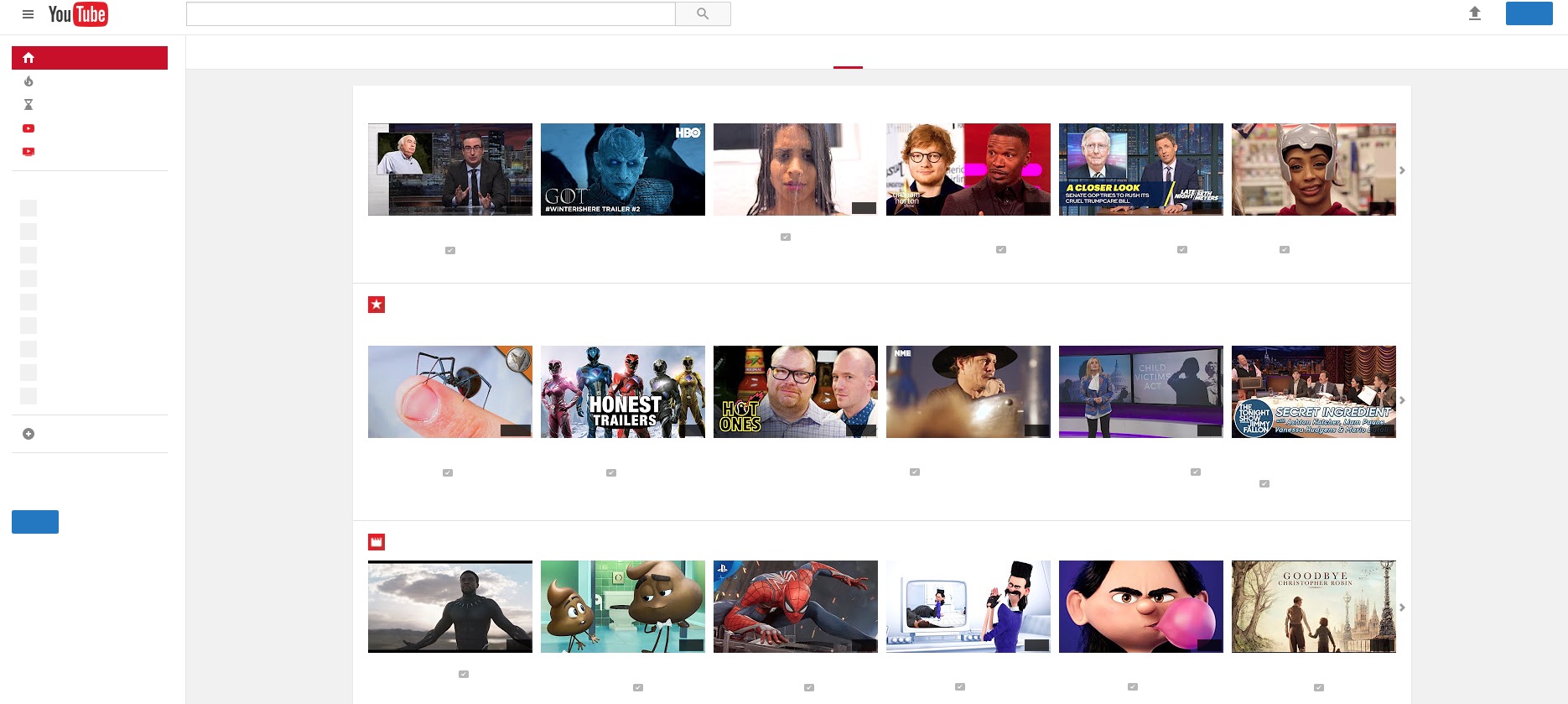Open the Honest Trailers Power Rangers thumbnail
The height and width of the screenshot is (704, 1568).
623,392
